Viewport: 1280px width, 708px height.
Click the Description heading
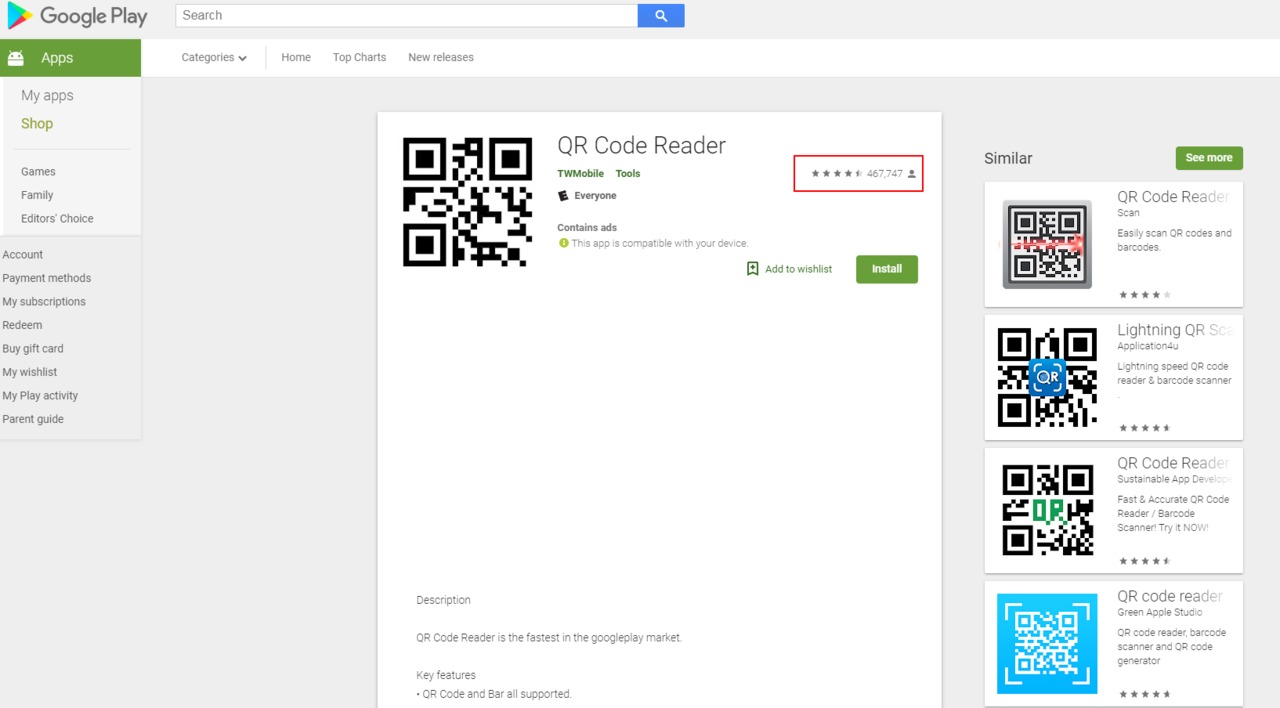pyautogui.click(x=443, y=600)
